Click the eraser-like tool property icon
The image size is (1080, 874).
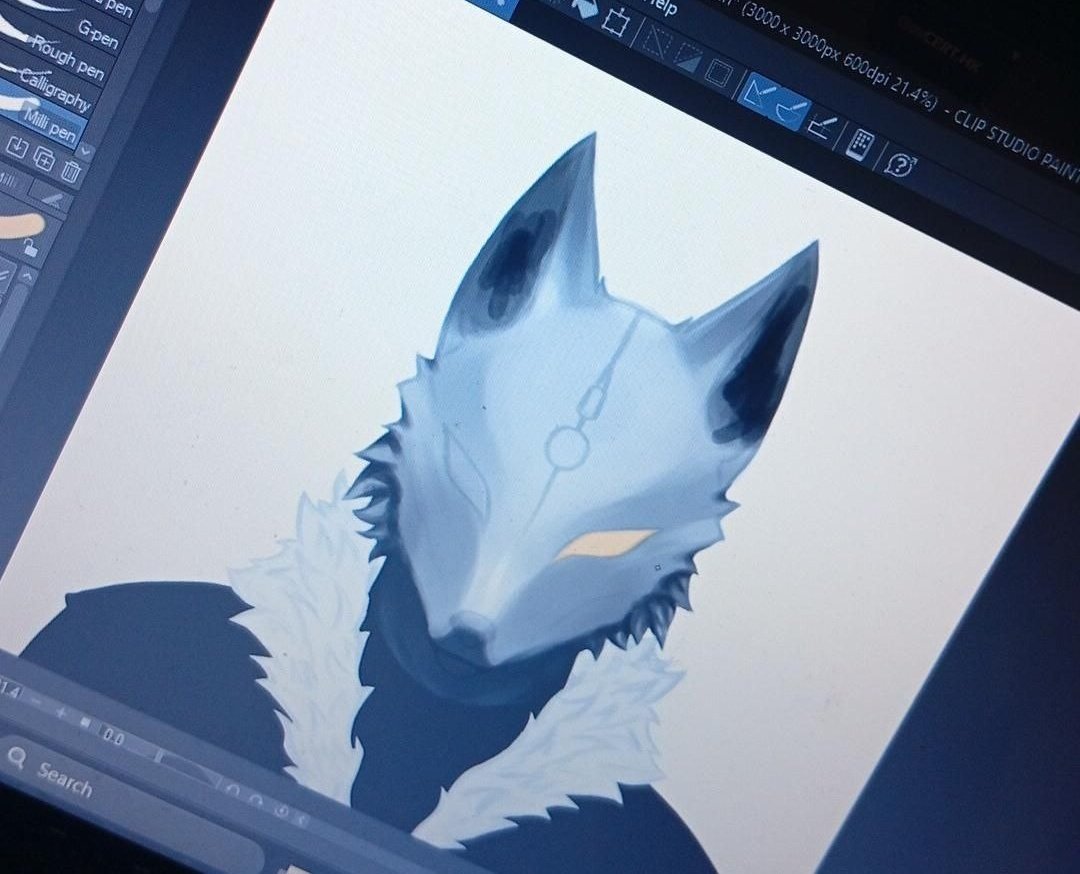[x=52, y=200]
